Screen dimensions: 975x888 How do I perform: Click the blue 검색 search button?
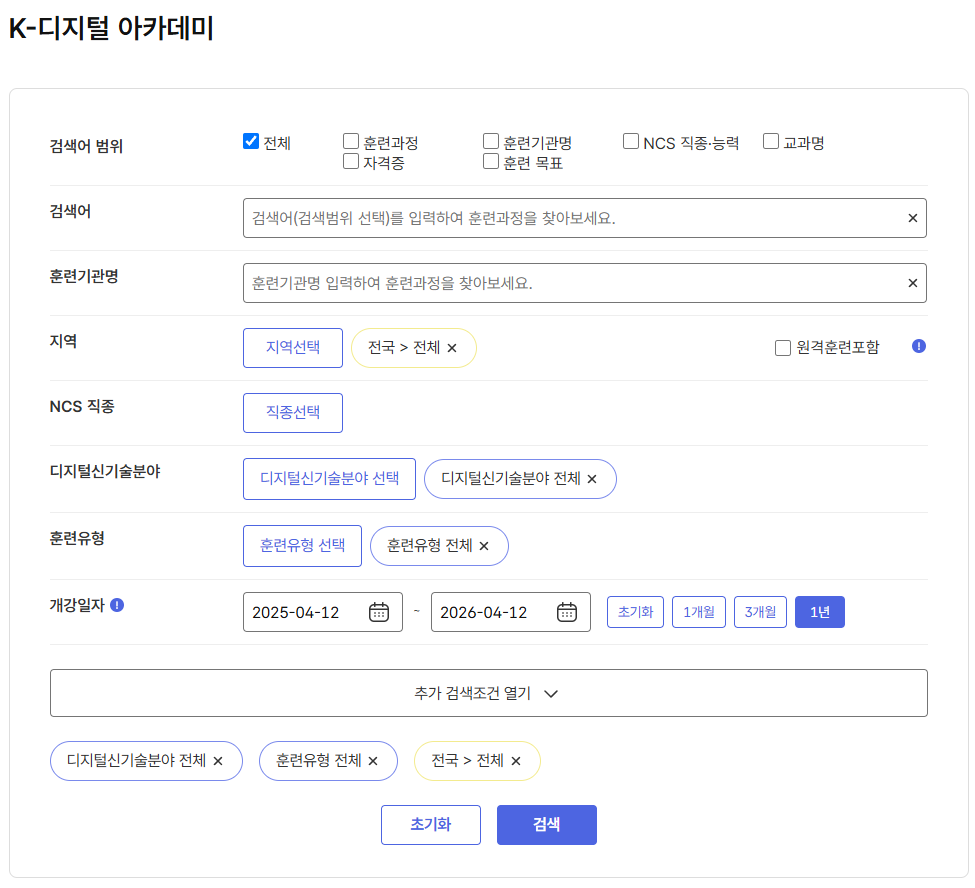[x=547, y=825]
